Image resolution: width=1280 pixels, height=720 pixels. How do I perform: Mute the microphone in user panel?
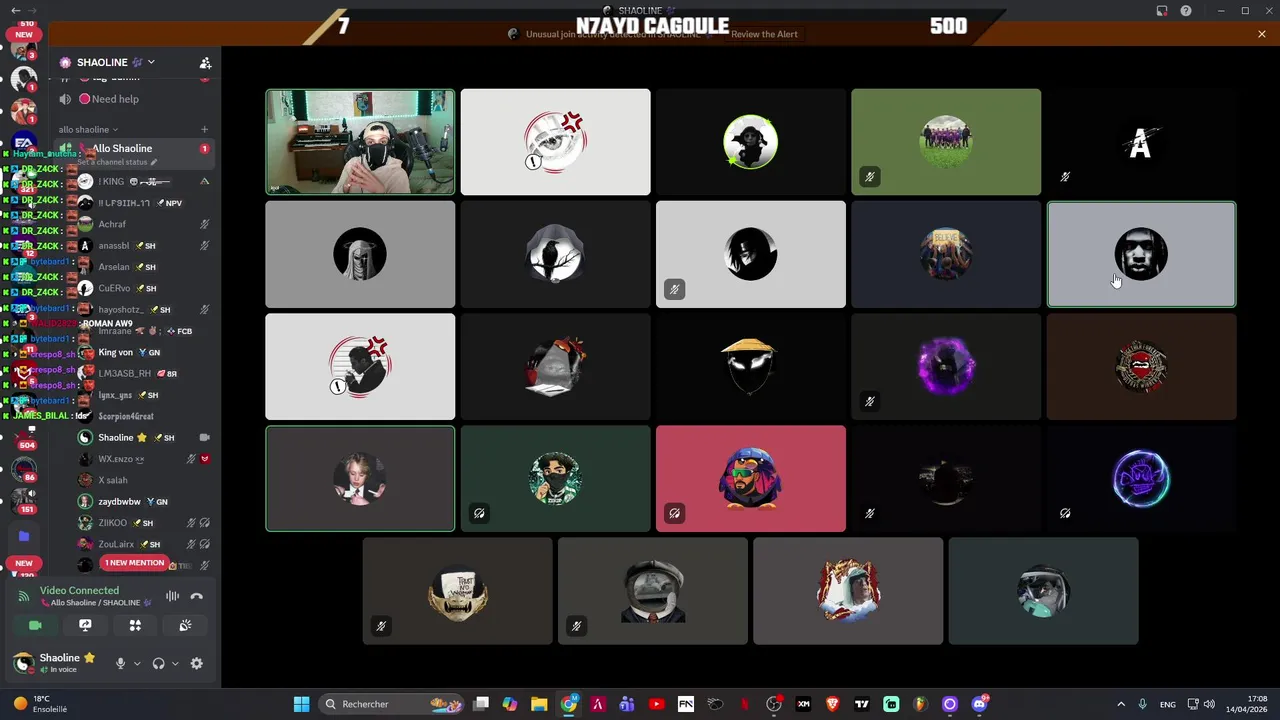tap(120, 663)
